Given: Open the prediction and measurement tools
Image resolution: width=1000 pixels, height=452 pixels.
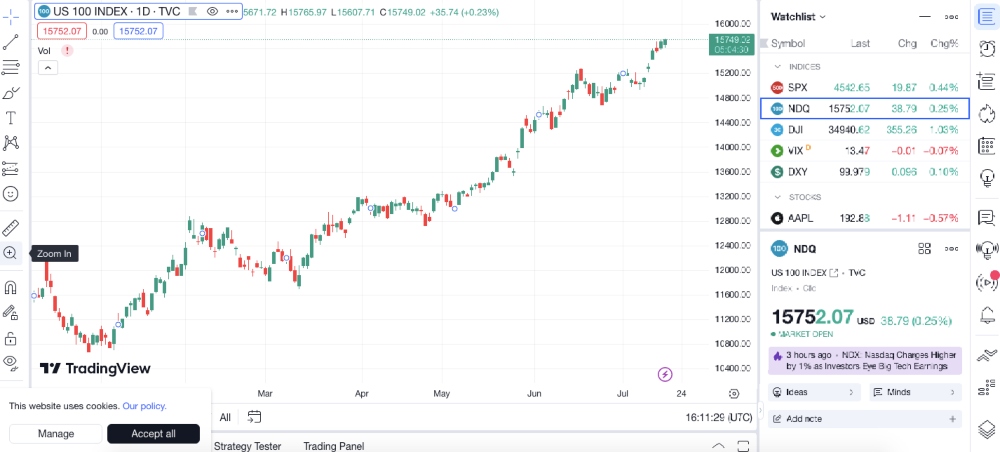Looking at the screenshot, I should pos(10,168).
